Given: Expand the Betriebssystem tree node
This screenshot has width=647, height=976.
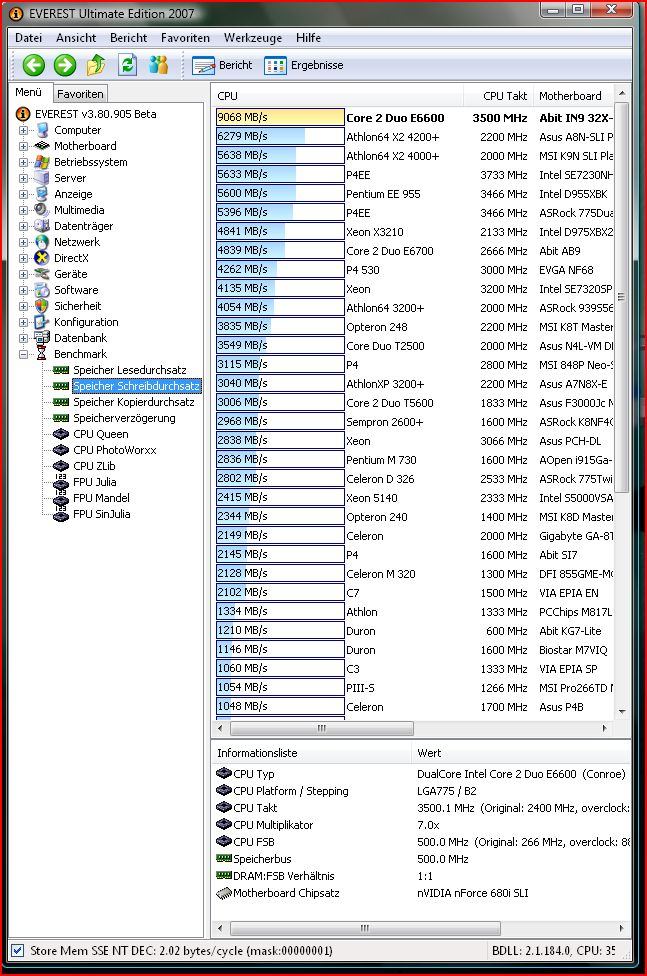Looking at the screenshot, I should [23, 162].
